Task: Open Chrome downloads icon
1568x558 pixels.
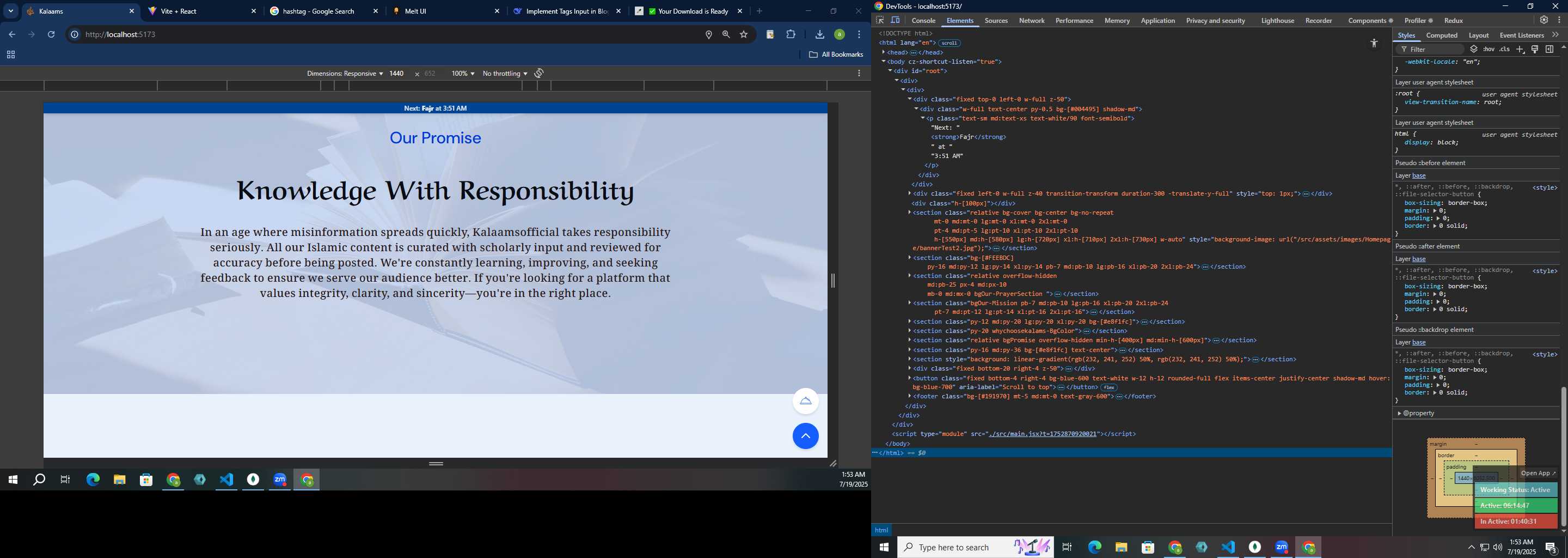Action: tap(819, 35)
